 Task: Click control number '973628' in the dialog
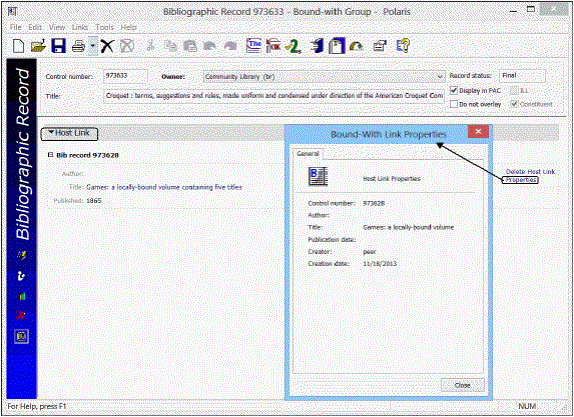point(373,203)
